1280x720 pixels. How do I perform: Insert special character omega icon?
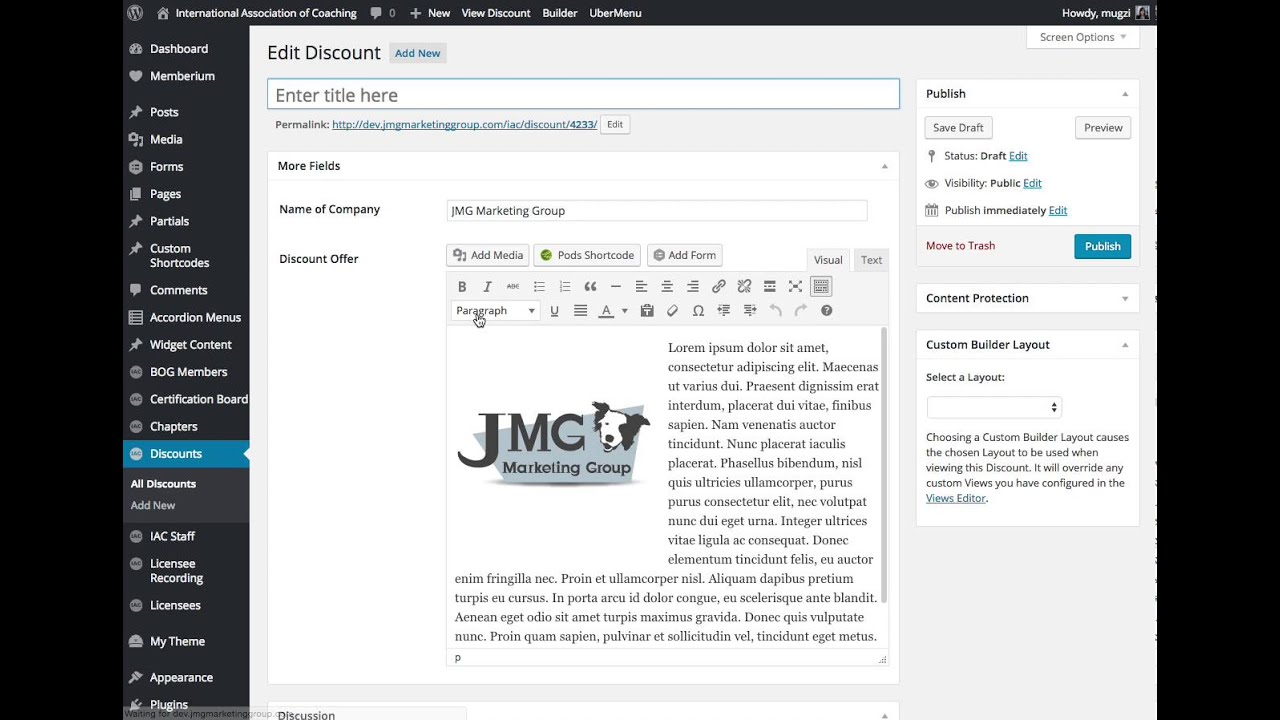[x=698, y=311]
